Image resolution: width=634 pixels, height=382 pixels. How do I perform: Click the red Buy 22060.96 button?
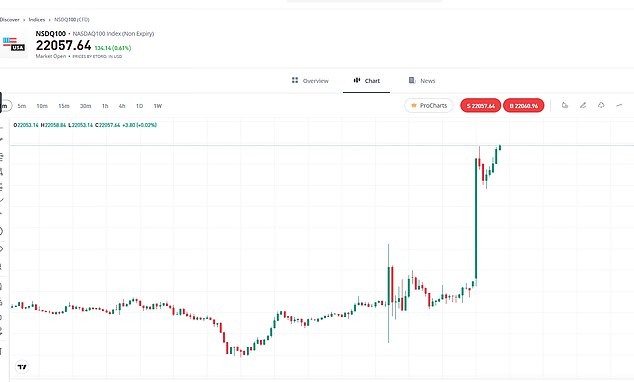tap(524, 106)
